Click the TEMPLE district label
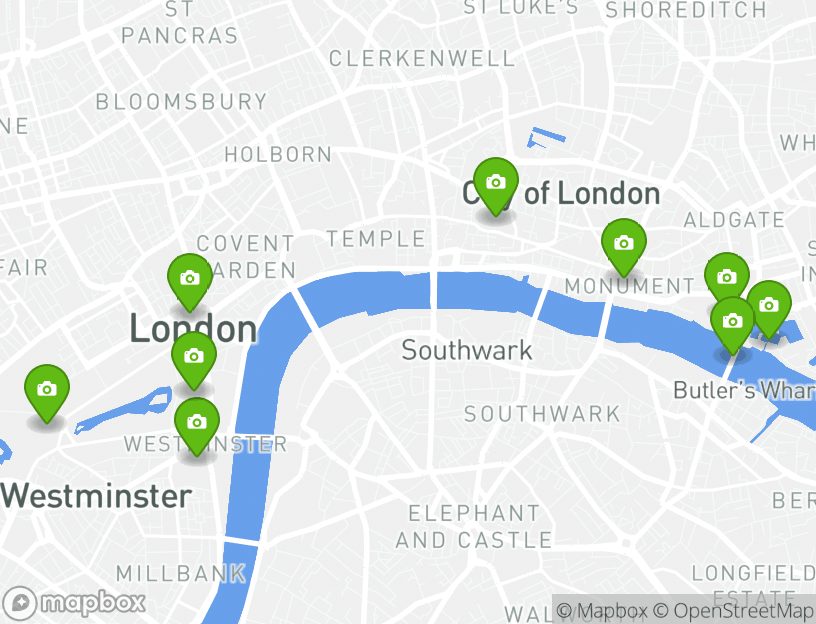816x624 pixels. (376, 239)
